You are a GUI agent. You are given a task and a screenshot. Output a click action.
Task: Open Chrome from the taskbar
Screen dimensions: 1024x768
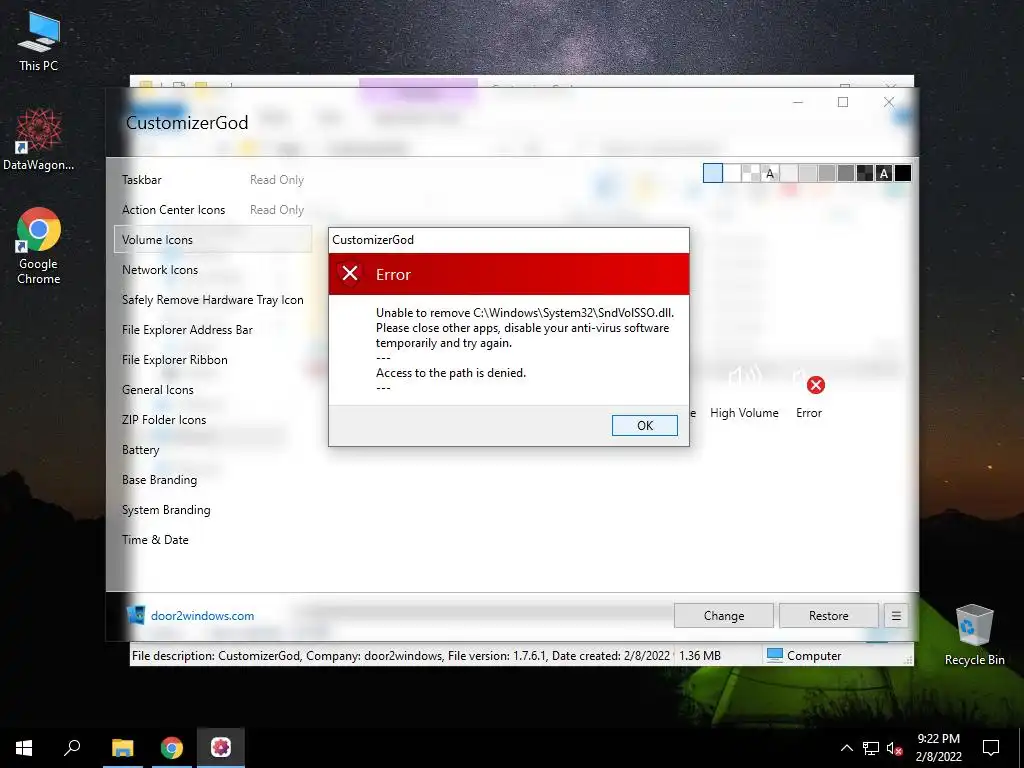172,748
